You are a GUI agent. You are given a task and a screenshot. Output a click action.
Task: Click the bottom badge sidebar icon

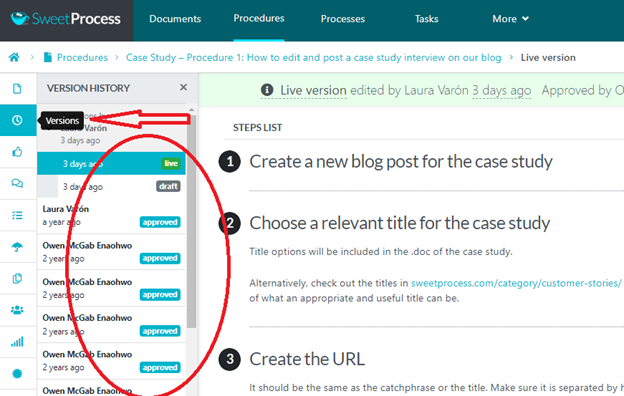17,373
